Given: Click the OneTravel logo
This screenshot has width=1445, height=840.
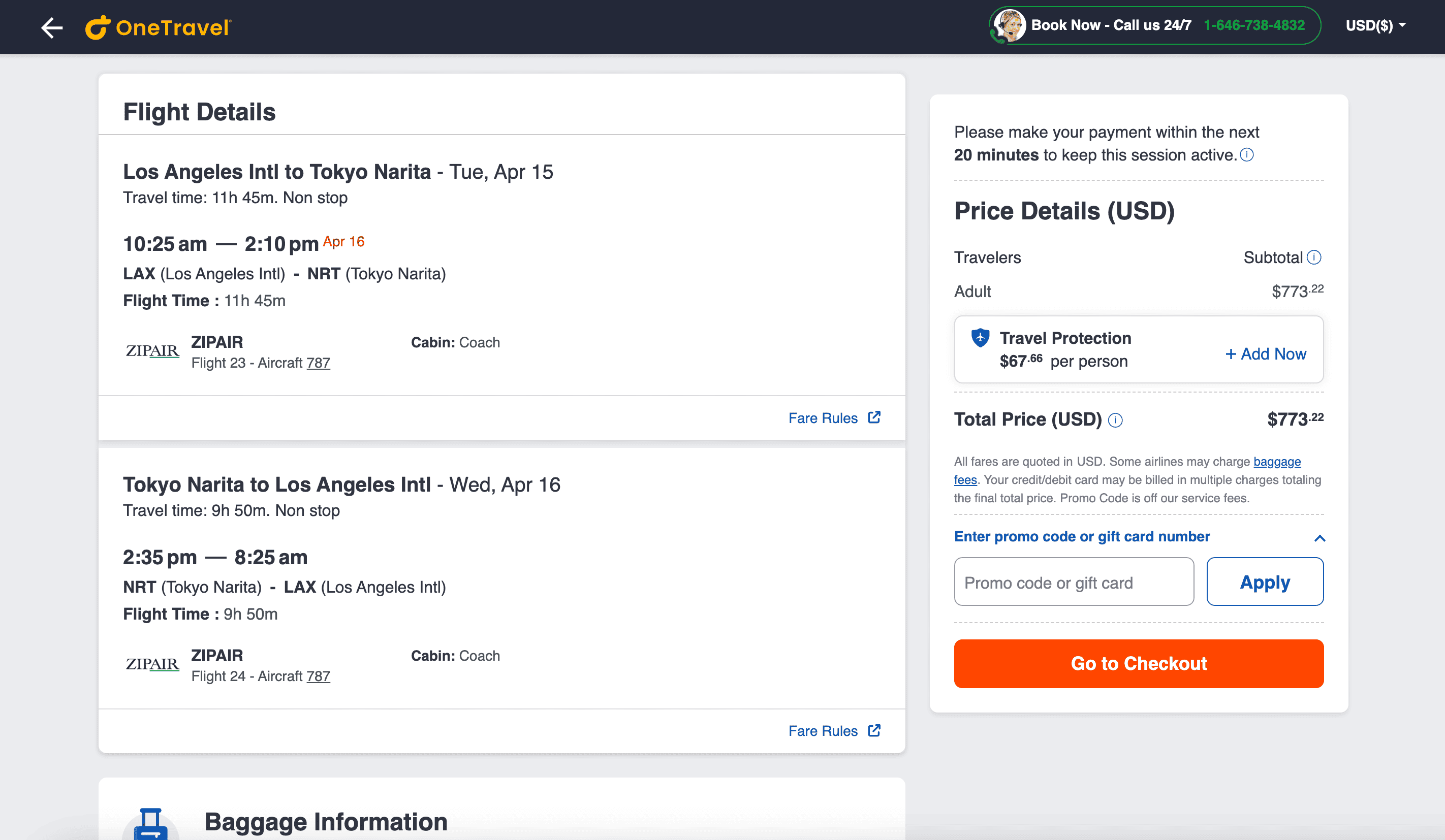Looking at the screenshot, I should (158, 27).
